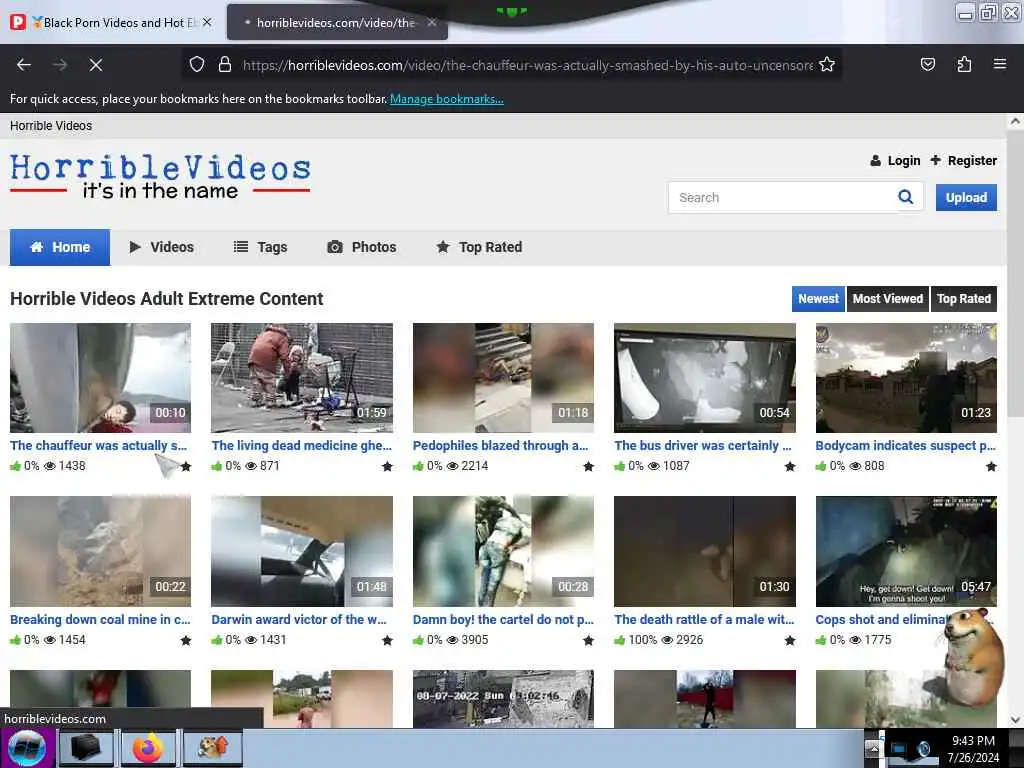This screenshot has height=768, width=1024.
Task: Open the thumbnail with duration 00:54
Action: pos(705,377)
